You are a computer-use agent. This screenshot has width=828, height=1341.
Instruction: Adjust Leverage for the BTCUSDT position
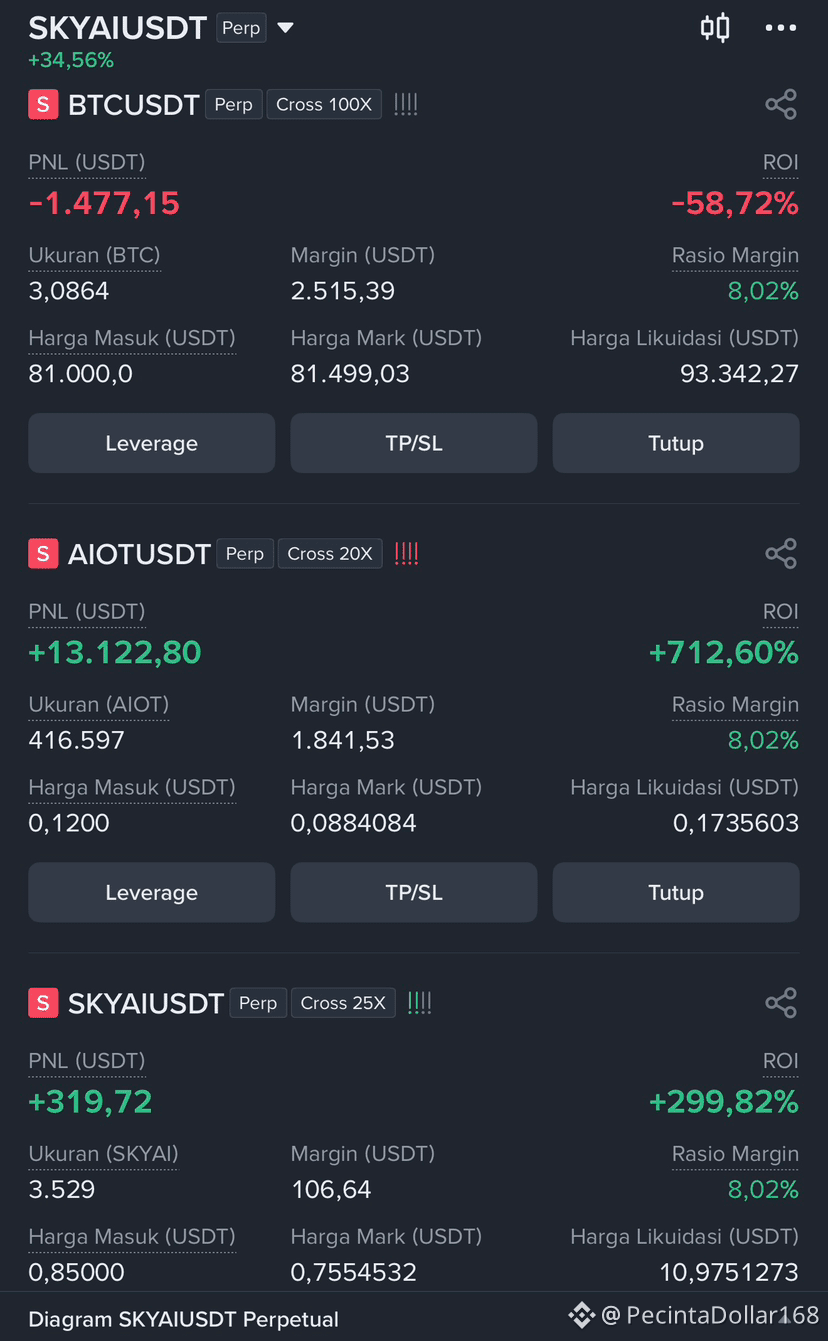tap(151, 443)
